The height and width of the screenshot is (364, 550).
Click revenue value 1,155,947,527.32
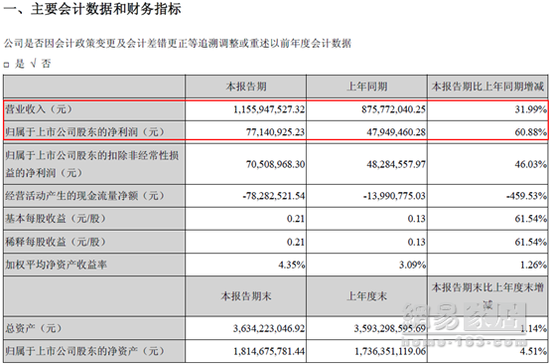[269, 110]
